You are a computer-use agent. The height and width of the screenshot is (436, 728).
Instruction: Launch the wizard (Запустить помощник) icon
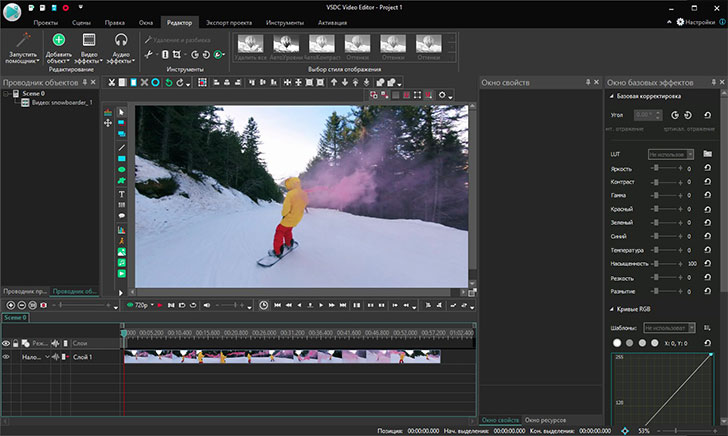(x=22, y=41)
